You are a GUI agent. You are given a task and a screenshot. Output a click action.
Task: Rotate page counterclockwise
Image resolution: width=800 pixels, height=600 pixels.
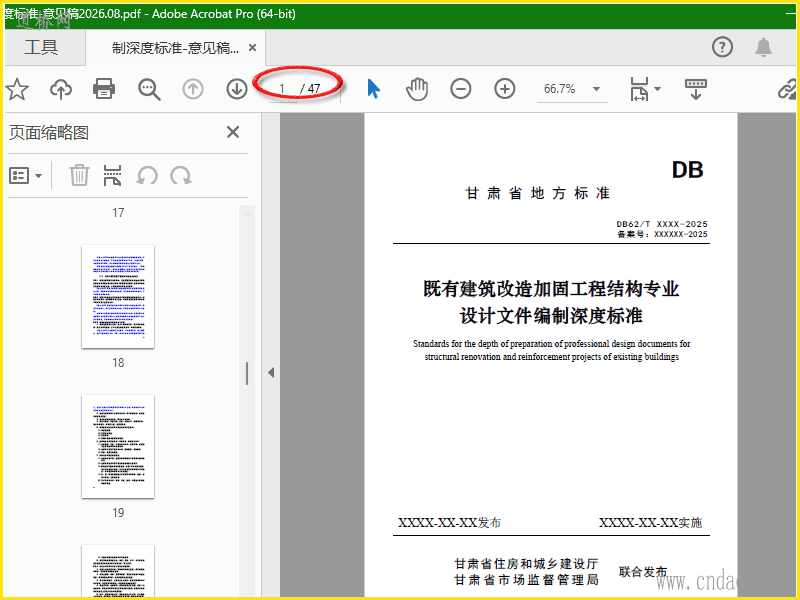pos(147,176)
